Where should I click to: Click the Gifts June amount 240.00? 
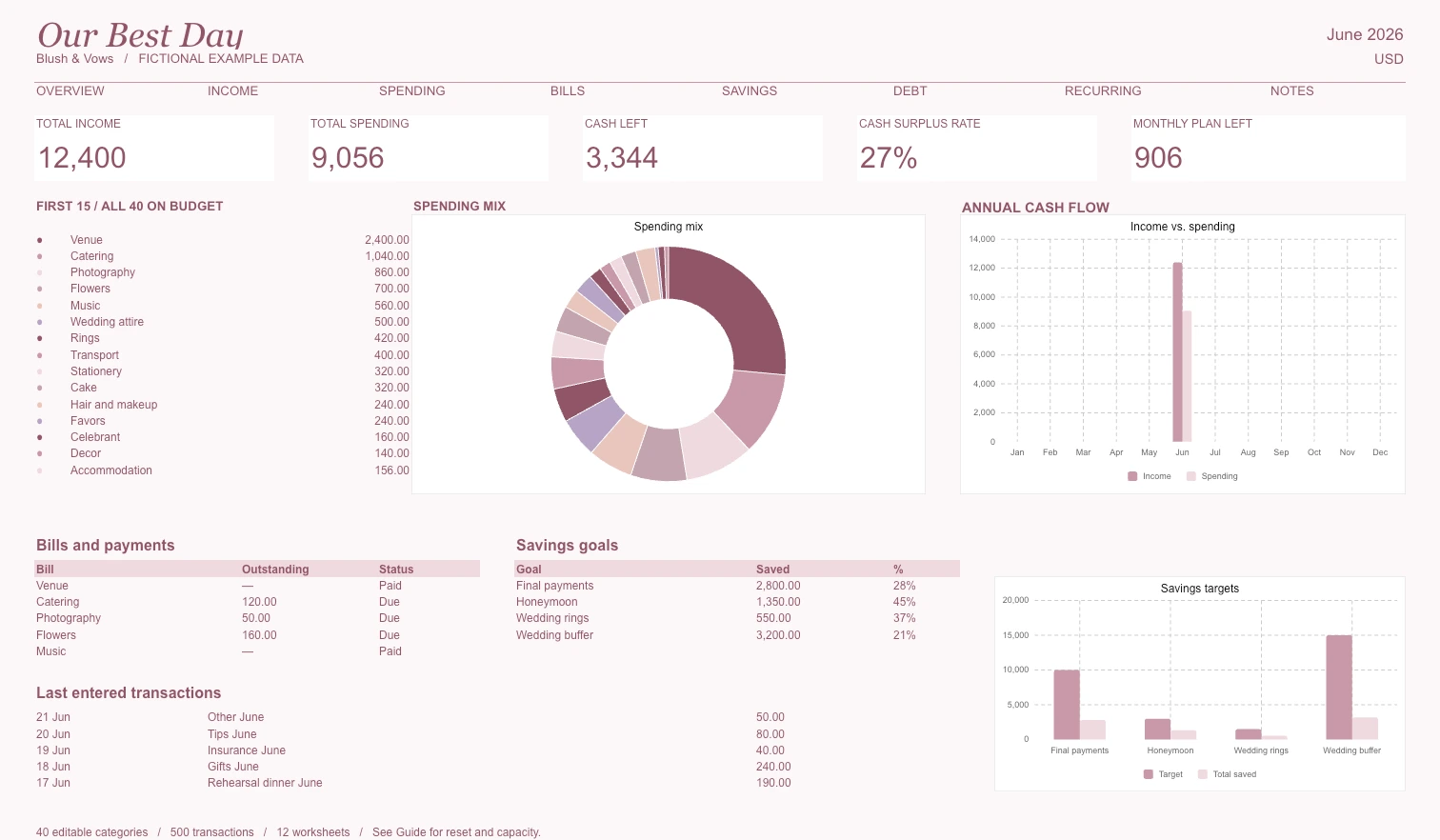click(x=773, y=767)
